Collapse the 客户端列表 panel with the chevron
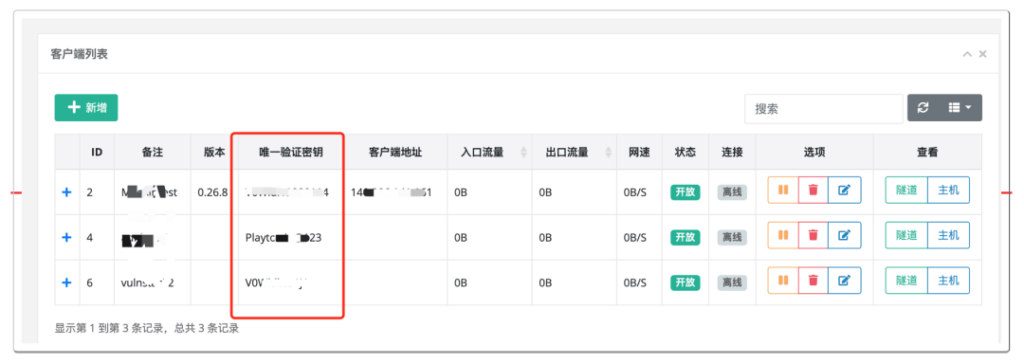 tap(968, 55)
